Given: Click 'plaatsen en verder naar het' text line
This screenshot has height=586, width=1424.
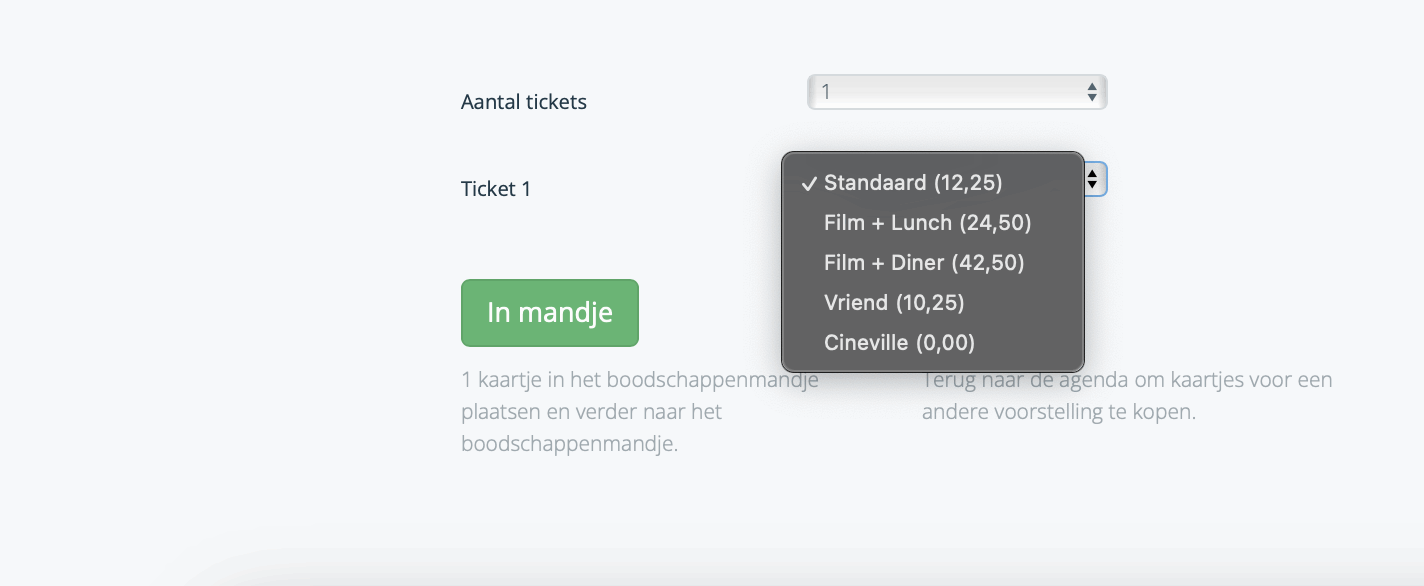Looking at the screenshot, I should (x=591, y=412).
